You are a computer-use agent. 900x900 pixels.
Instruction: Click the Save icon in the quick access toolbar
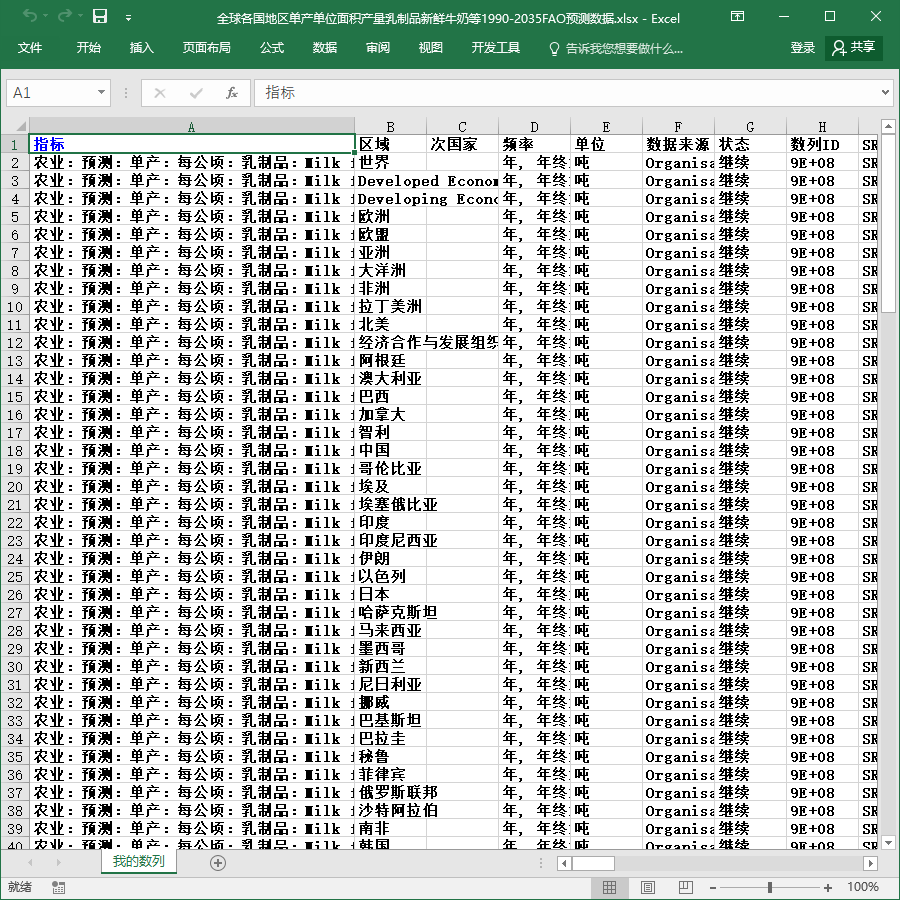[x=100, y=17]
